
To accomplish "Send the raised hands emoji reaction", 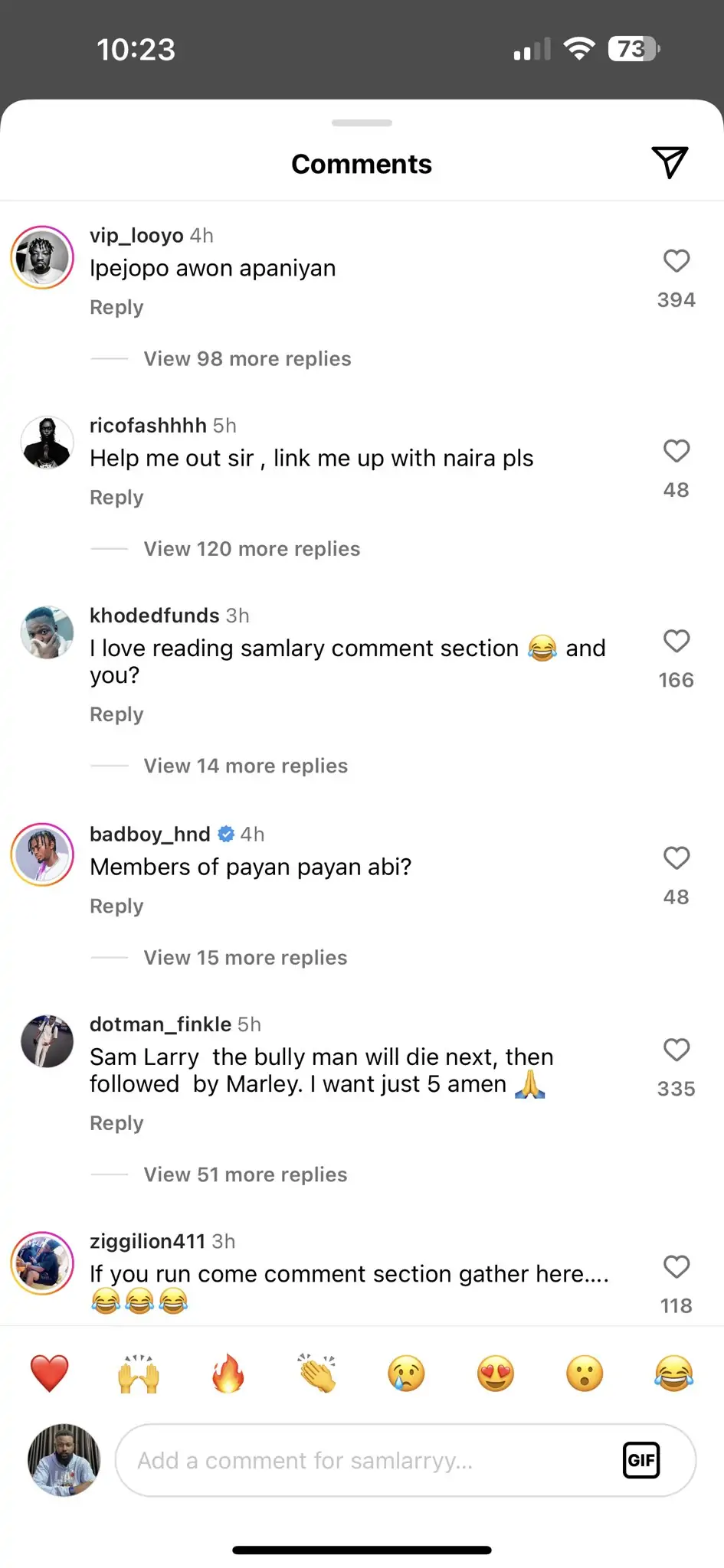I will tap(139, 1373).
